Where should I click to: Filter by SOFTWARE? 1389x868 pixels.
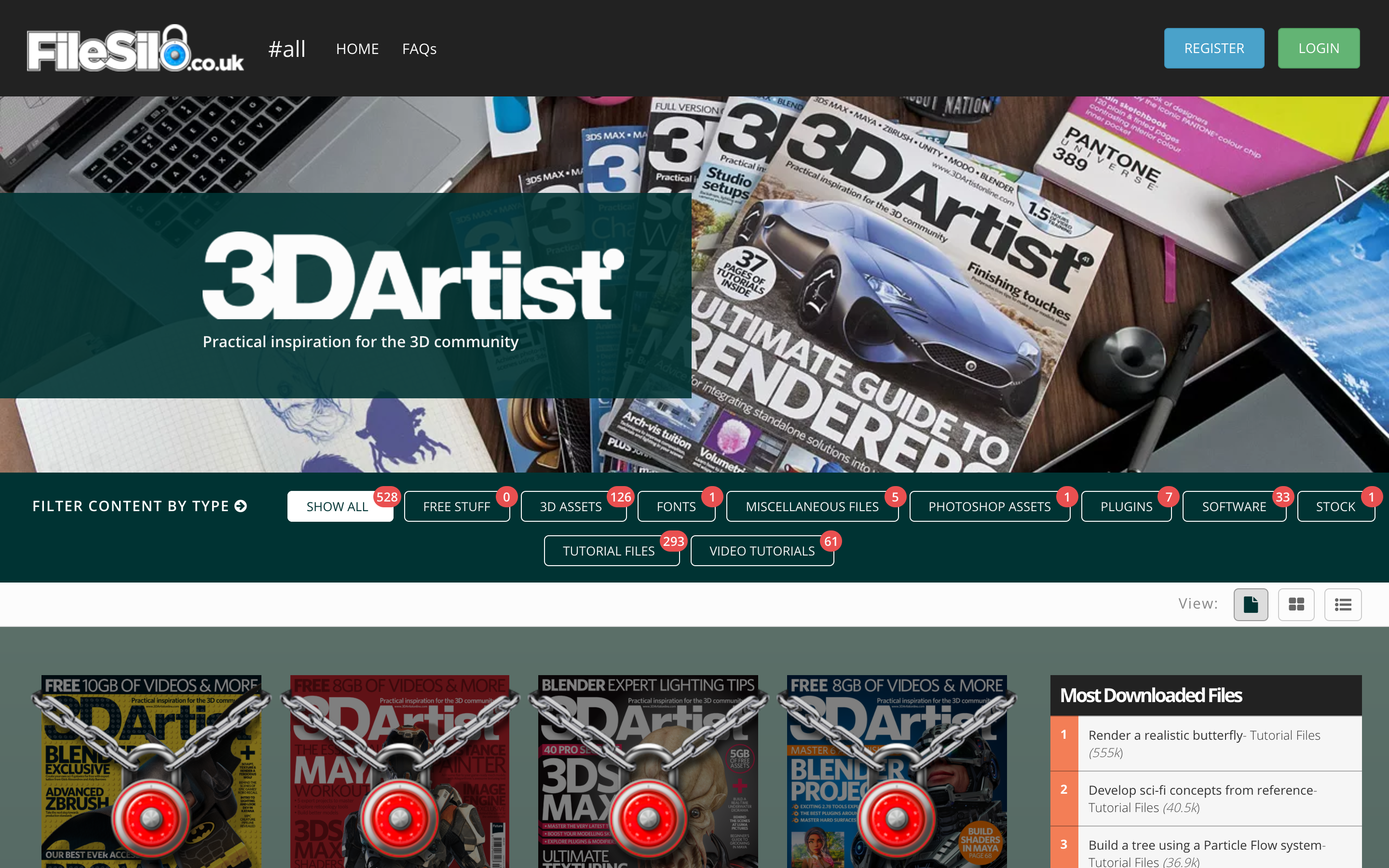(1234, 506)
